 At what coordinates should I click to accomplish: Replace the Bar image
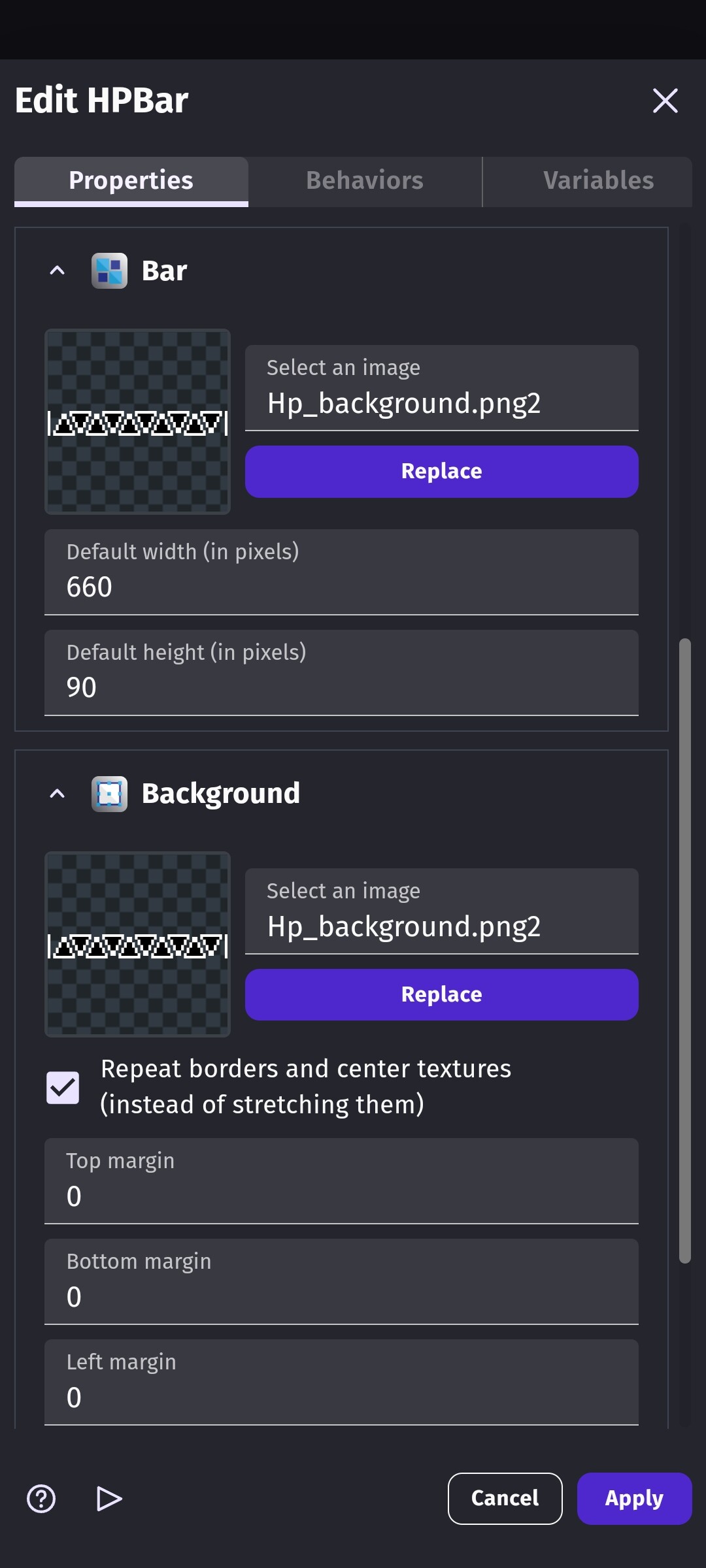441,470
